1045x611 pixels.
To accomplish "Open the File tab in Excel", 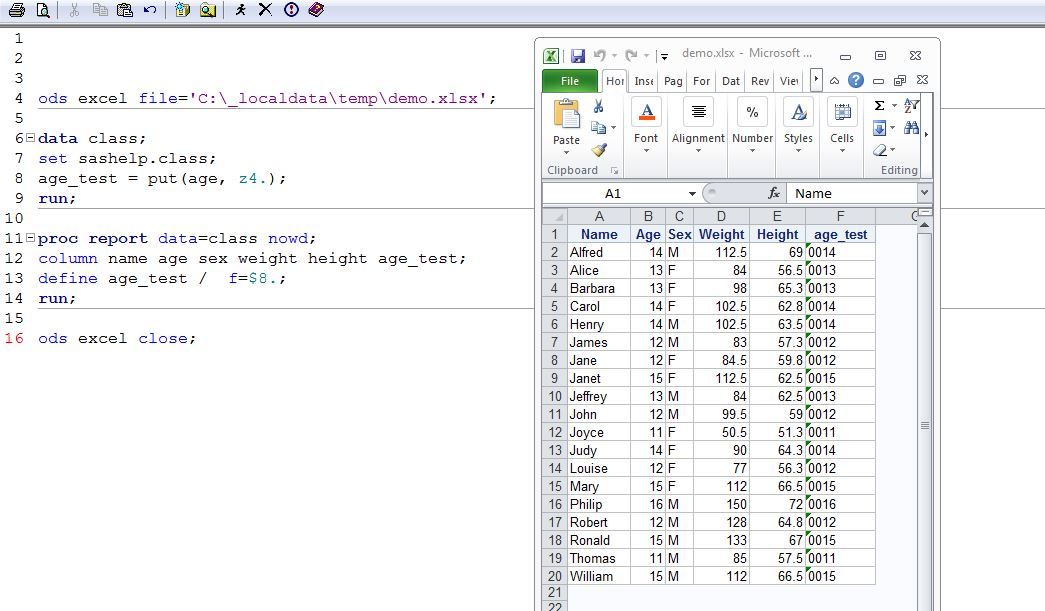I will [569, 81].
